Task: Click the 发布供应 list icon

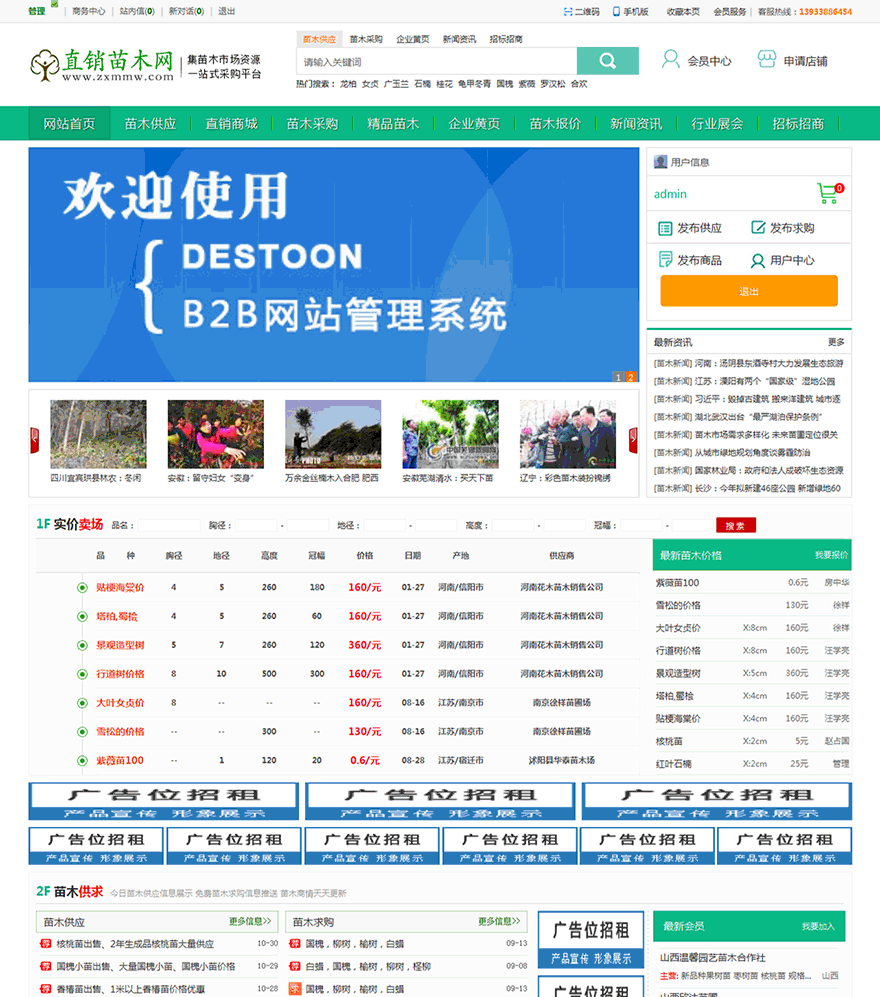Action: pyautogui.click(x=665, y=228)
